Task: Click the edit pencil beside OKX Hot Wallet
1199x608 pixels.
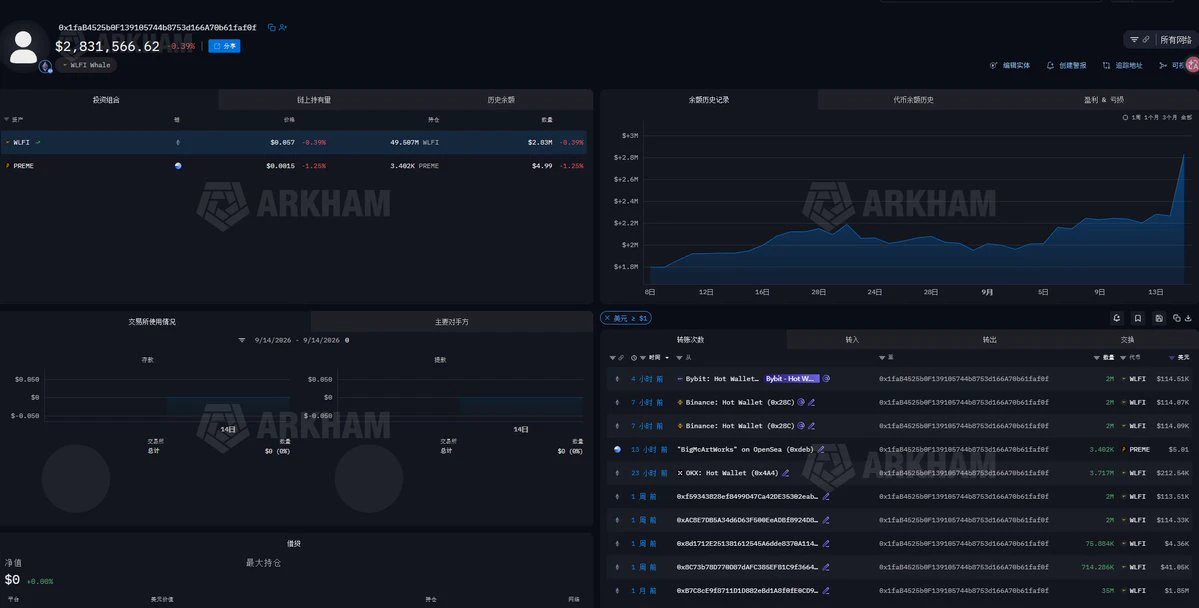Action: click(785, 473)
